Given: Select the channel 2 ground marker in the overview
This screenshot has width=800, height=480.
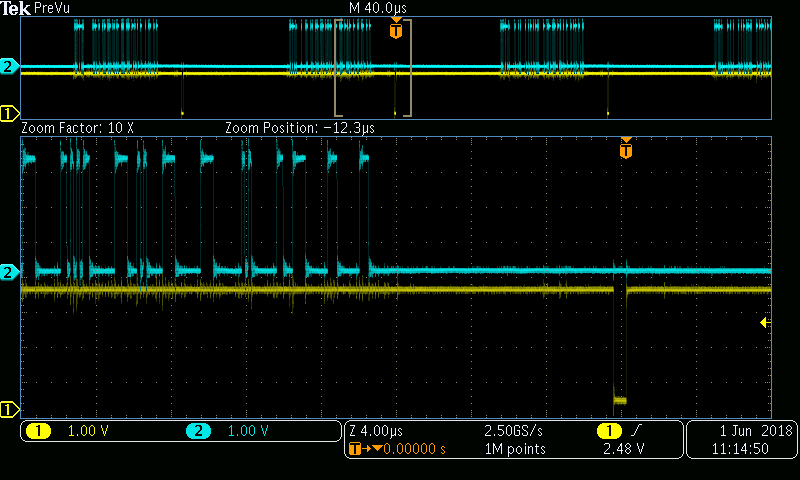Looking at the screenshot, I should tap(9, 67).
